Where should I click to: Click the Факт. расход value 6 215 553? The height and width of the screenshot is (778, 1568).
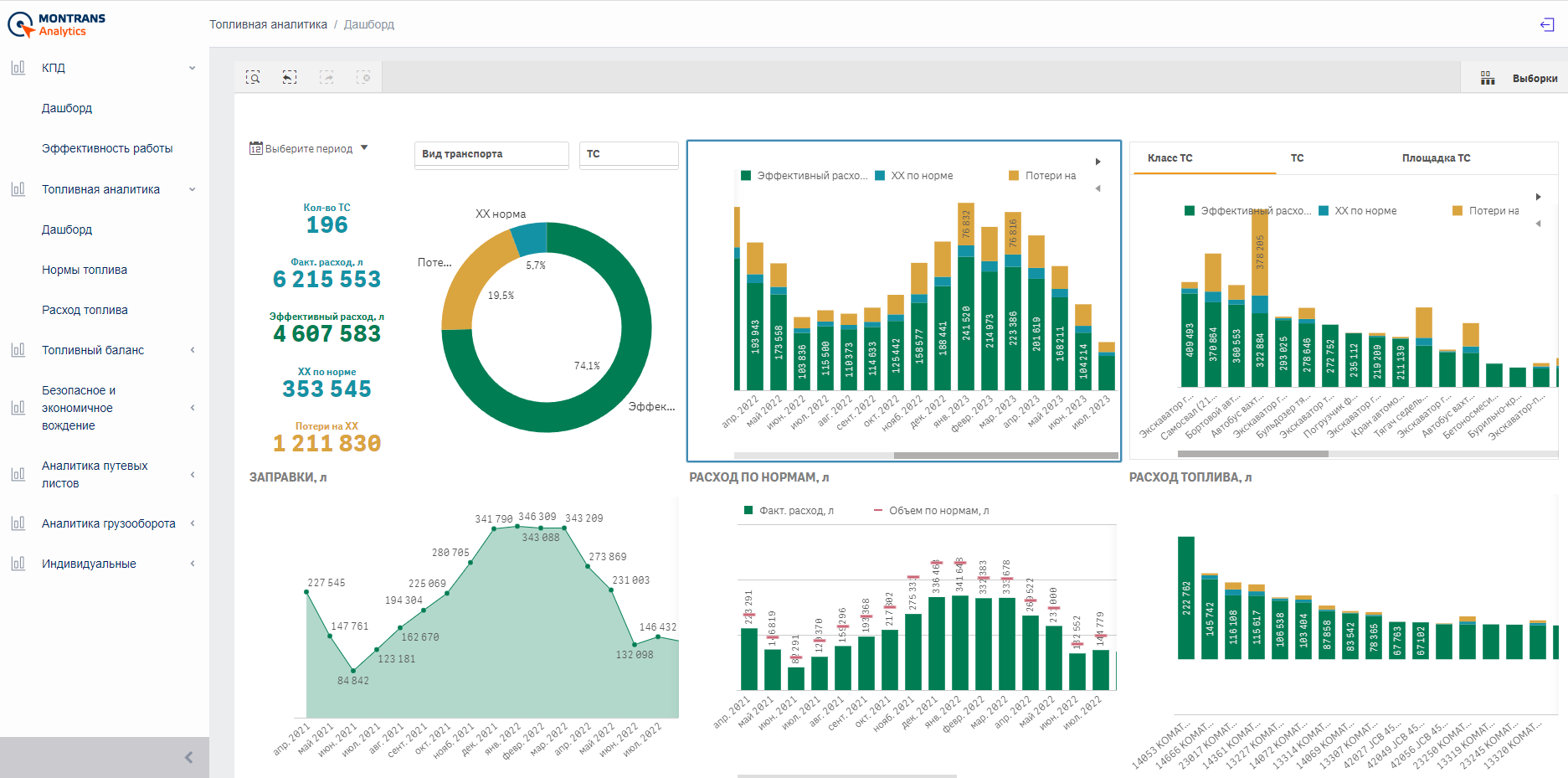click(326, 279)
